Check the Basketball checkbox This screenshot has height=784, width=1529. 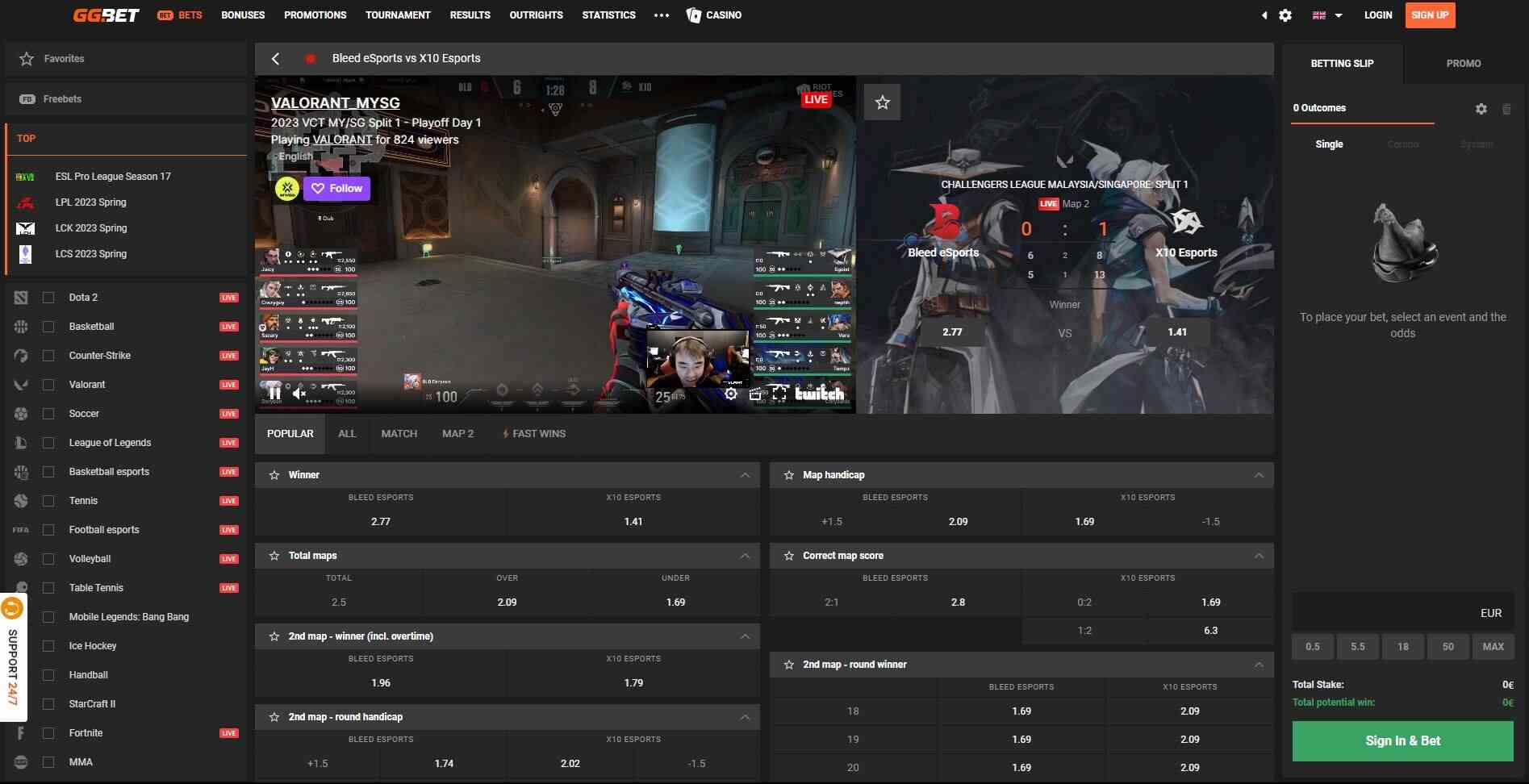point(48,327)
